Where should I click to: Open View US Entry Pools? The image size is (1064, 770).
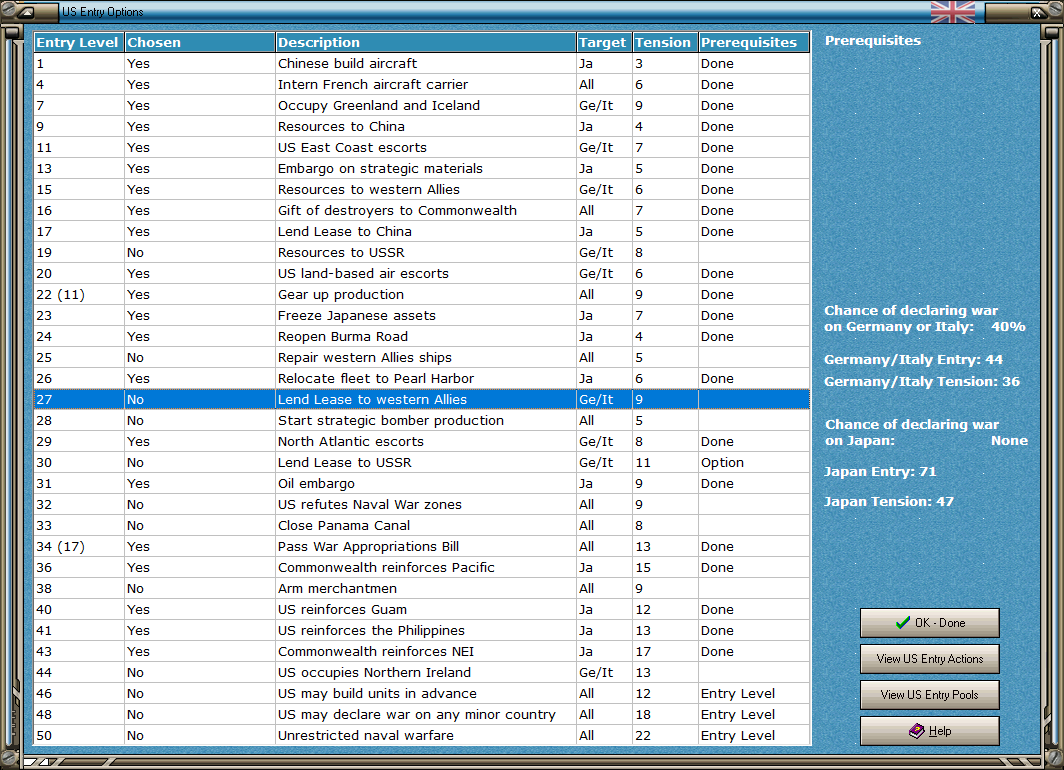pos(930,695)
